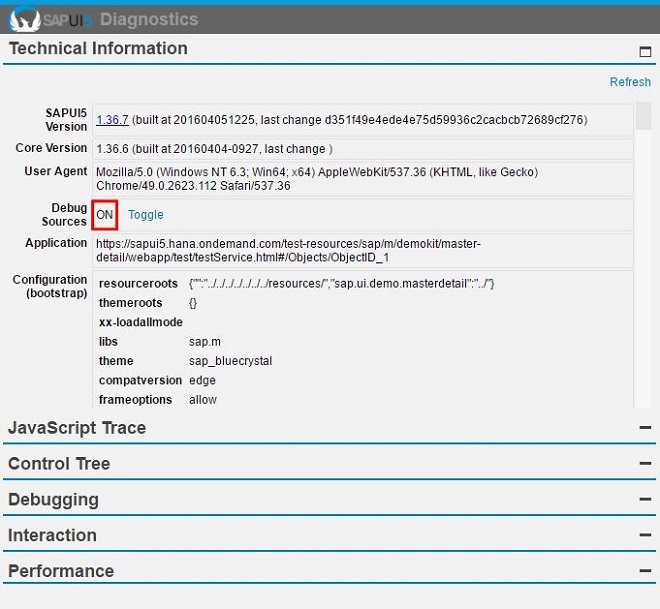Viewport: 660px width, 609px height.
Task: Click the Debug Sources label
Action: coord(64,215)
